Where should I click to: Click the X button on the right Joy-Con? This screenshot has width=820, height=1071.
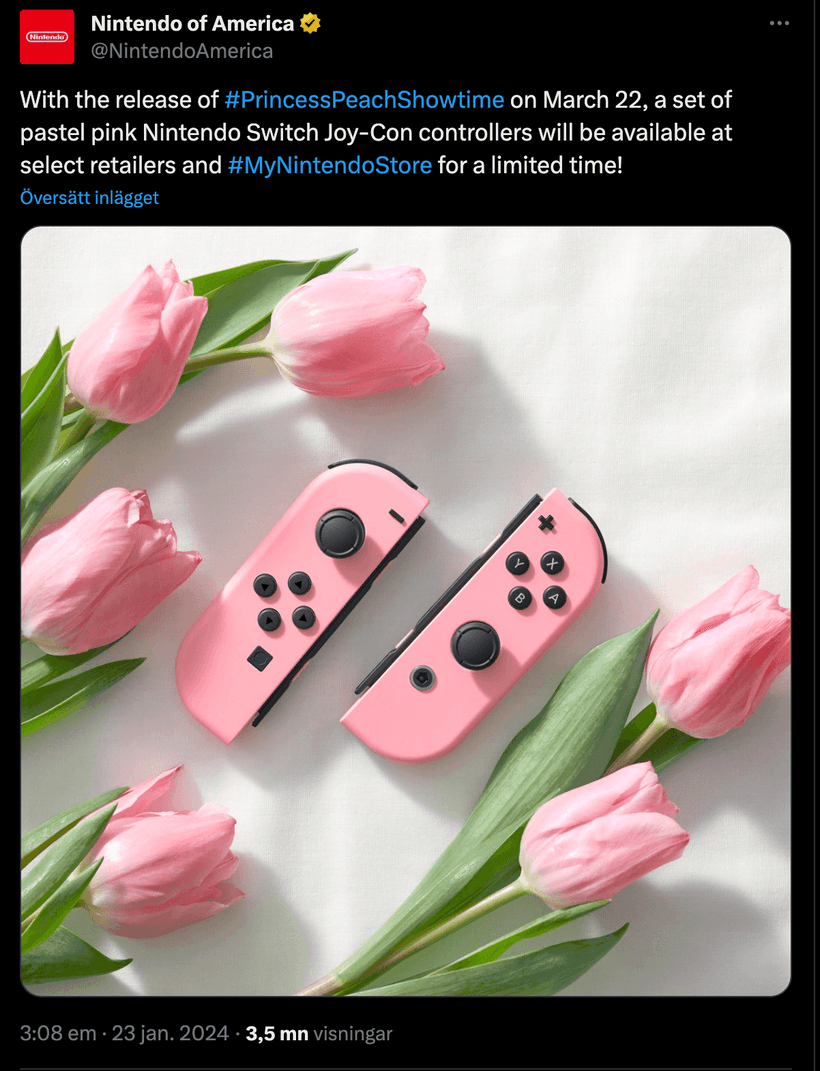(552, 562)
